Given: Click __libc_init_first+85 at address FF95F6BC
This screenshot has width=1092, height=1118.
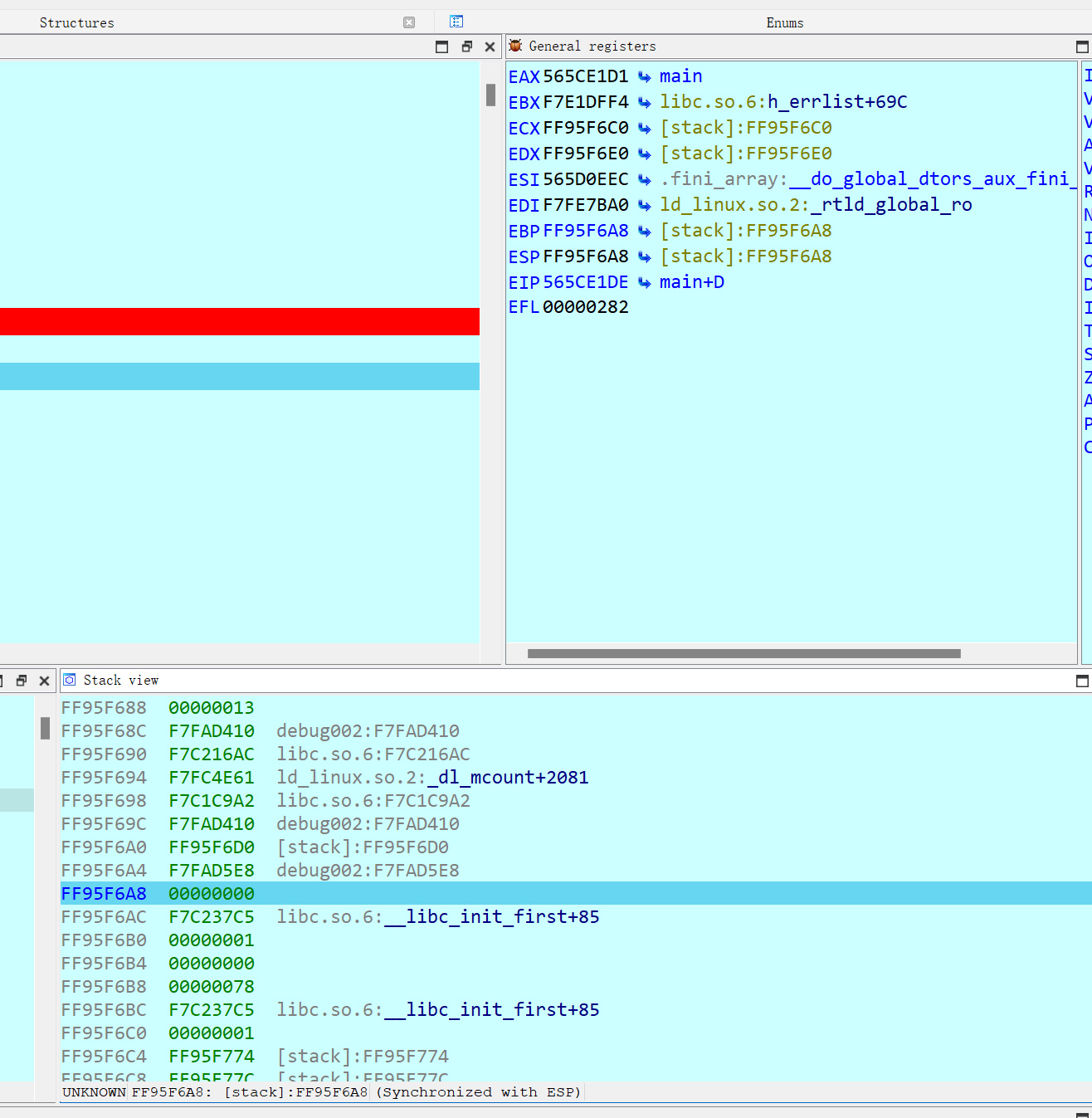Looking at the screenshot, I should [492, 1010].
